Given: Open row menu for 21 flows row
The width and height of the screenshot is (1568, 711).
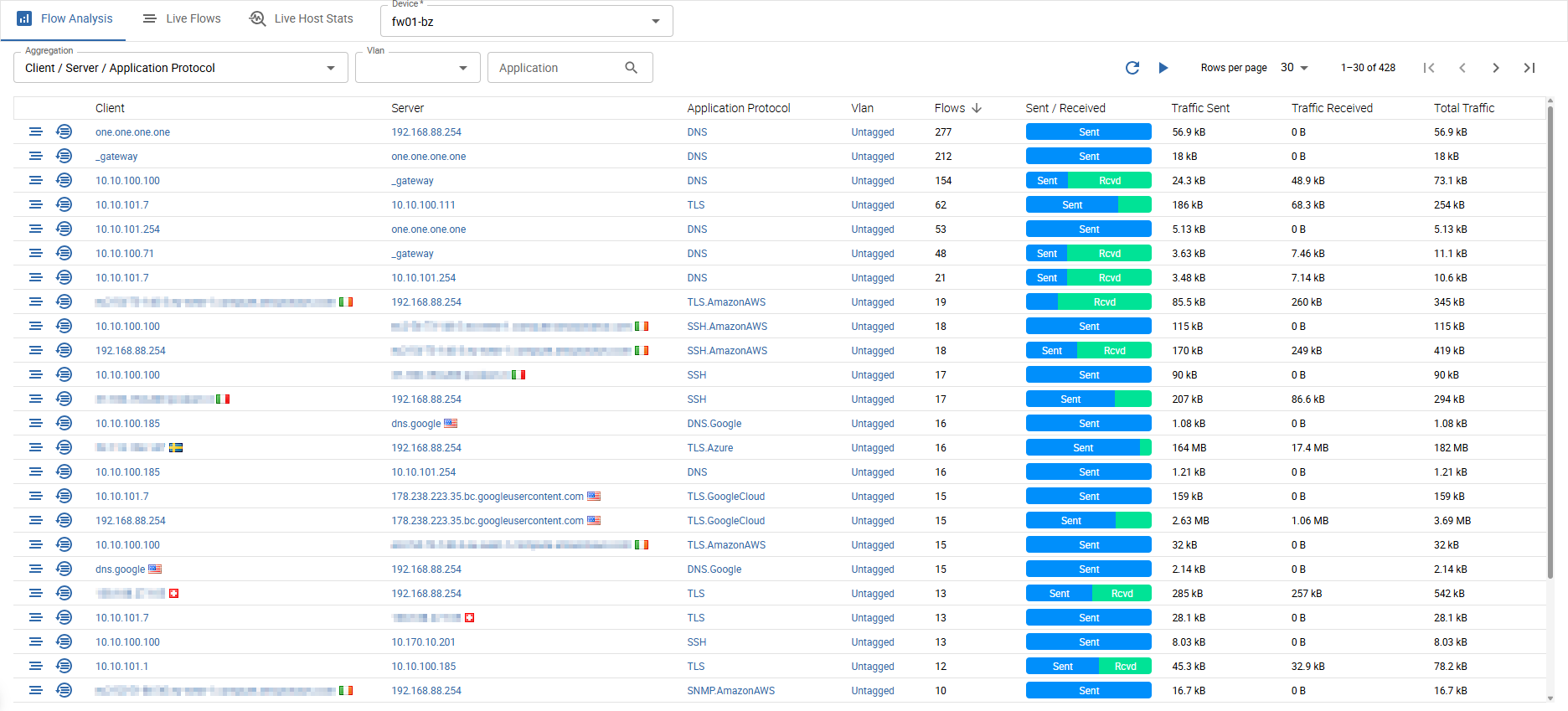Looking at the screenshot, I should coord(35,278).
